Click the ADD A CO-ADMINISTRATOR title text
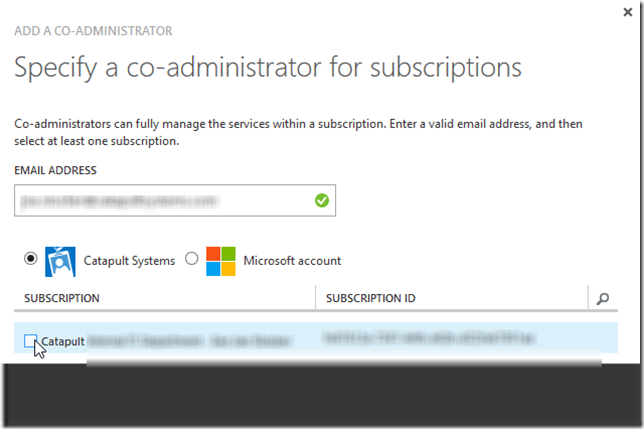This screenshot has width=644, height=429. pyautogui.click(x=93, y=31)
